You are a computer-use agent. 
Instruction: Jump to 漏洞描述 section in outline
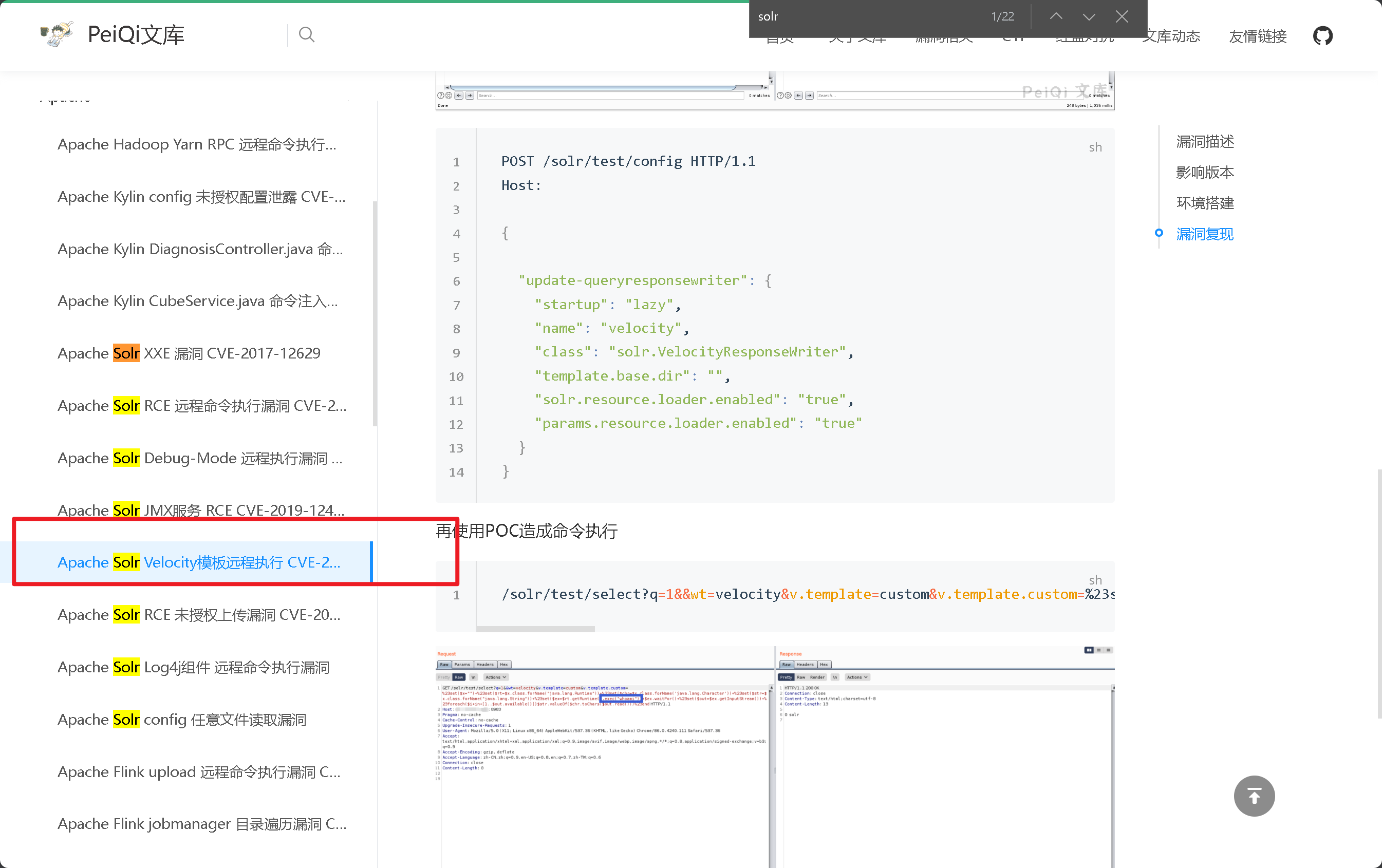[1205, 142]
